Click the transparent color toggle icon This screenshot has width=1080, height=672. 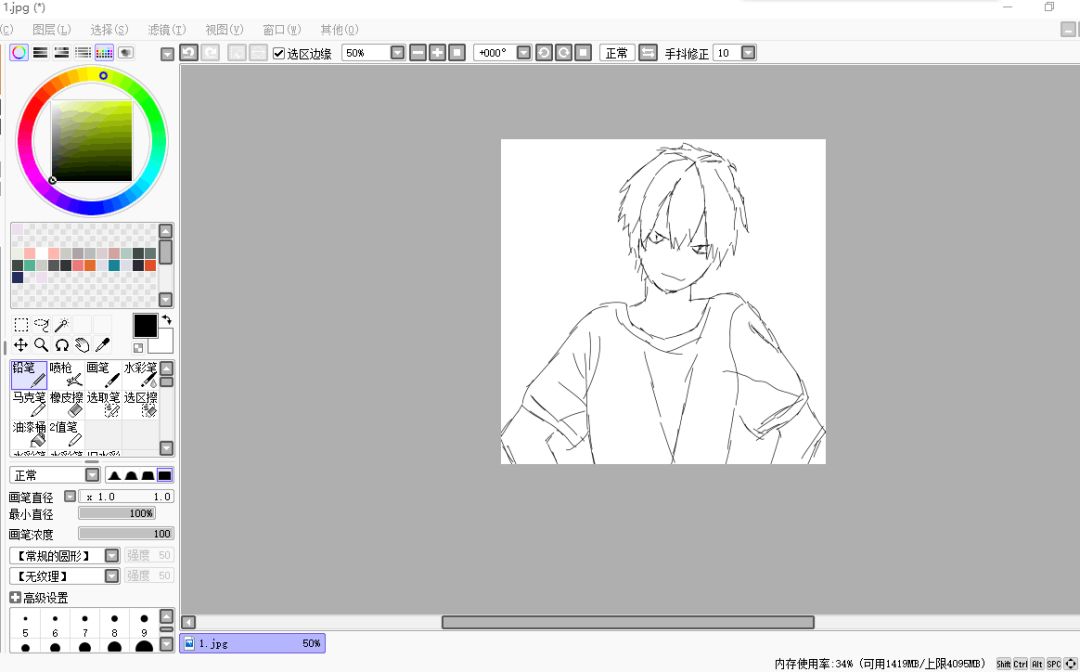coord(138,348)
